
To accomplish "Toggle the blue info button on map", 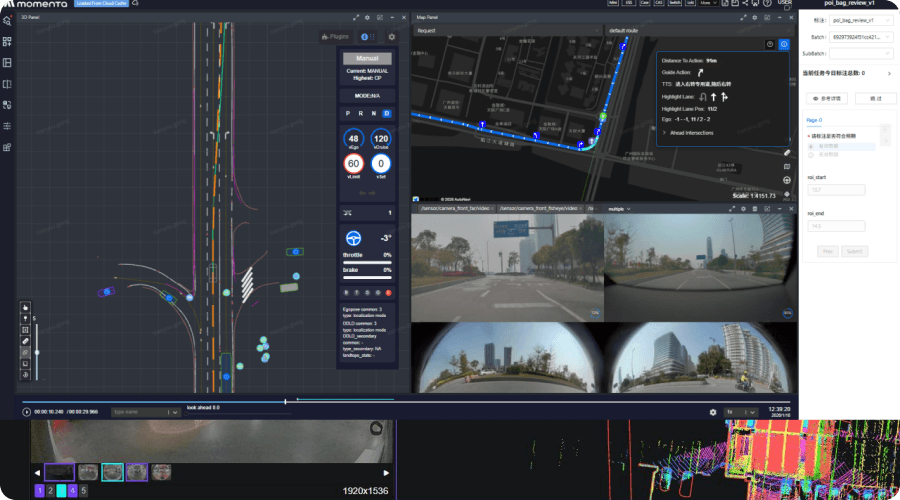I will pyautogui.click(x=783, y=44).
